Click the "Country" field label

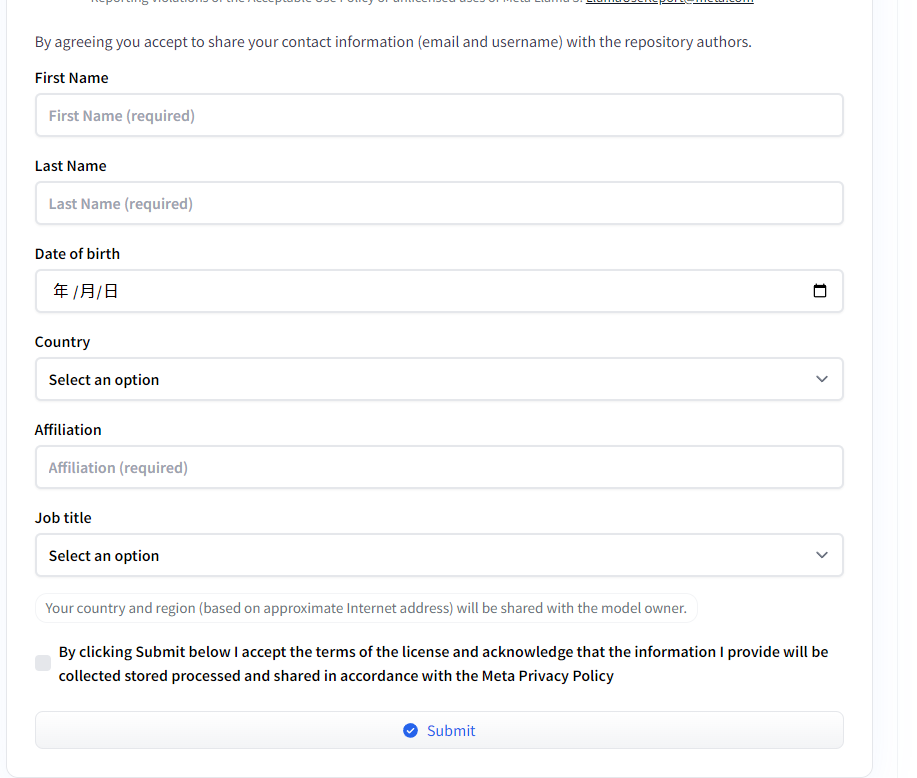coord(62,342)
